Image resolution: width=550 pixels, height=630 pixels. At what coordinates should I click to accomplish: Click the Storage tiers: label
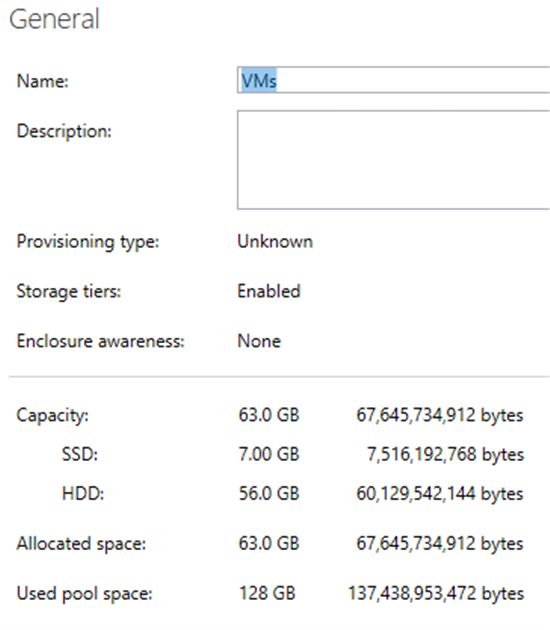tap(69, 291)
